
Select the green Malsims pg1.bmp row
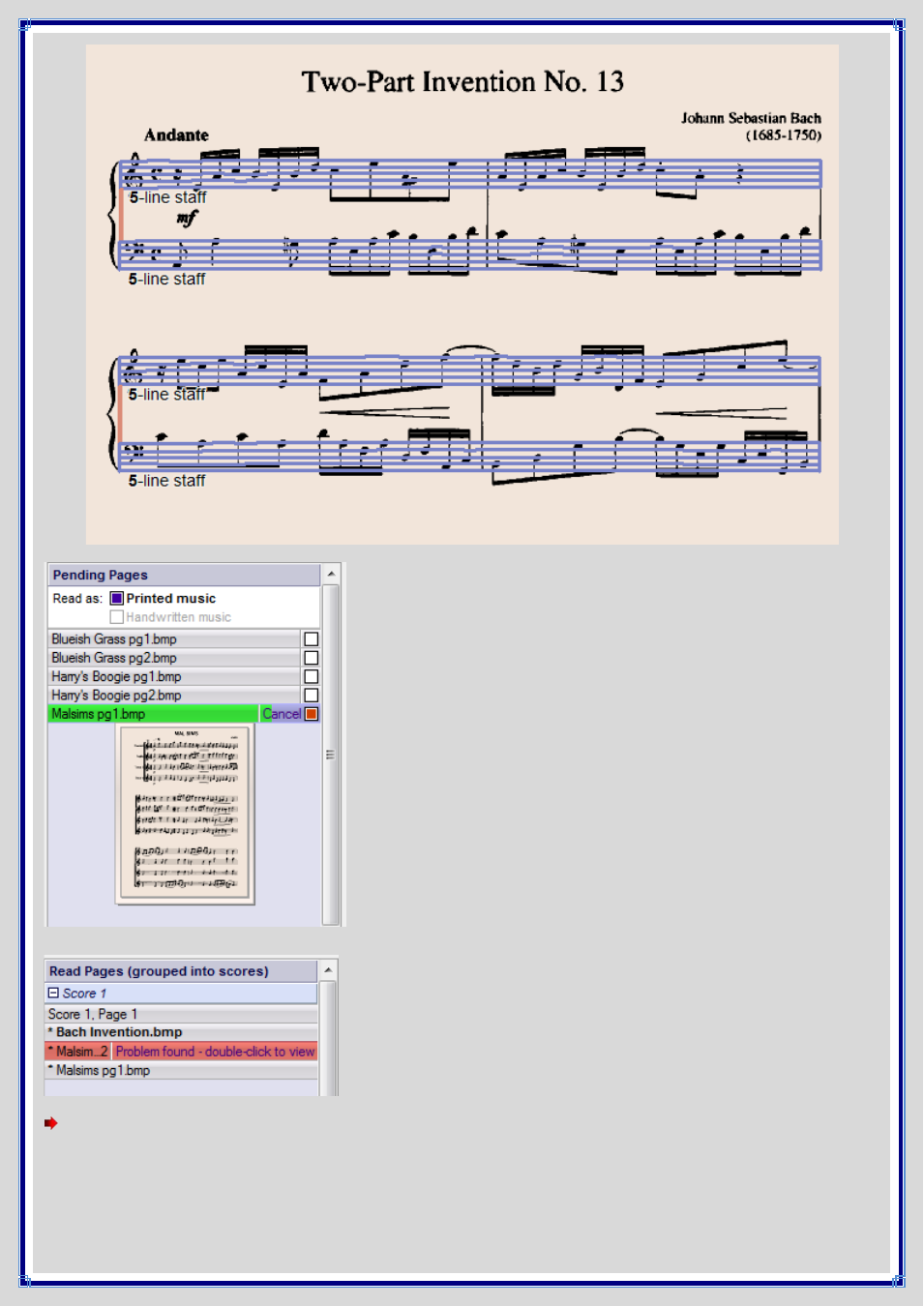pyautogui.click(x=154, y=714)
